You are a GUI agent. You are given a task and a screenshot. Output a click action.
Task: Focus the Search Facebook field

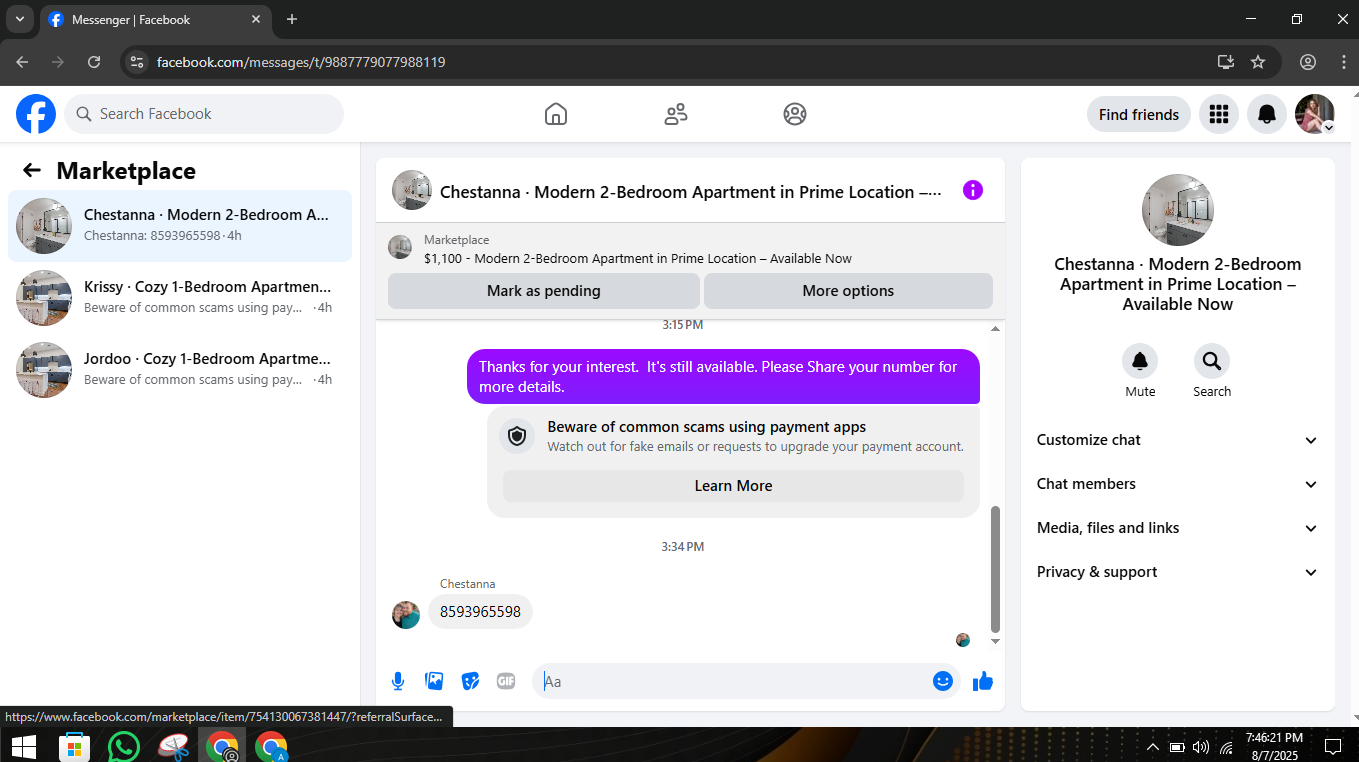[x=204, y=114]
